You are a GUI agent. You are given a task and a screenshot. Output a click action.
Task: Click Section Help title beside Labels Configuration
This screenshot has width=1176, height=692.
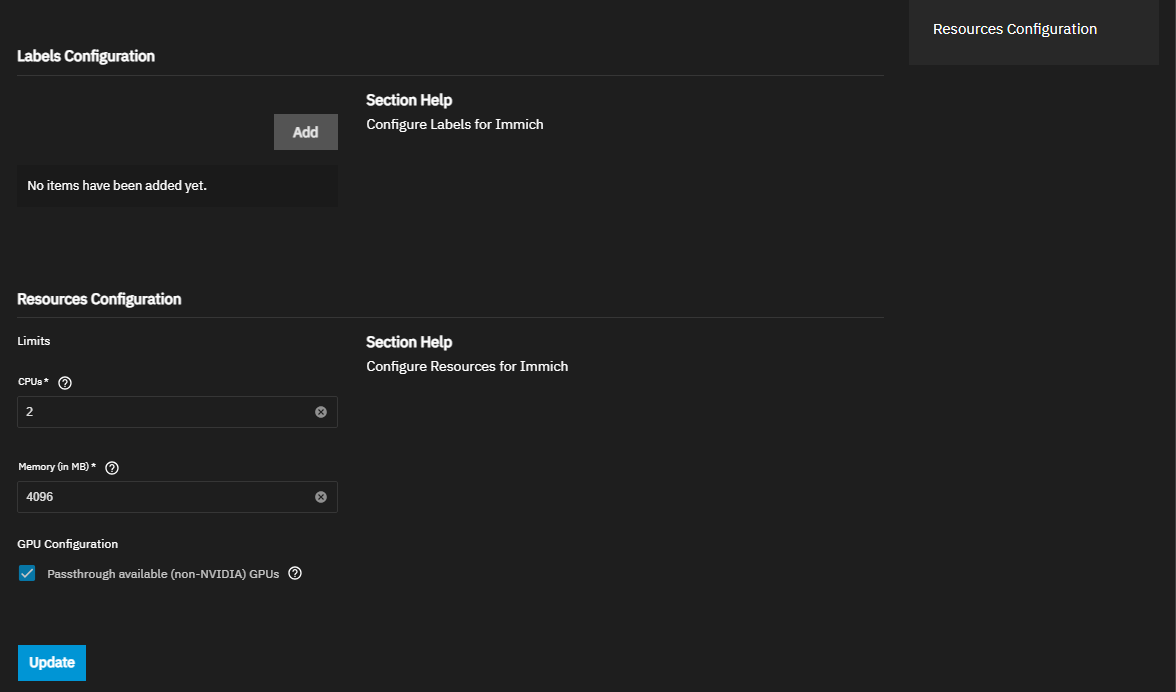[x=409, y=100]
